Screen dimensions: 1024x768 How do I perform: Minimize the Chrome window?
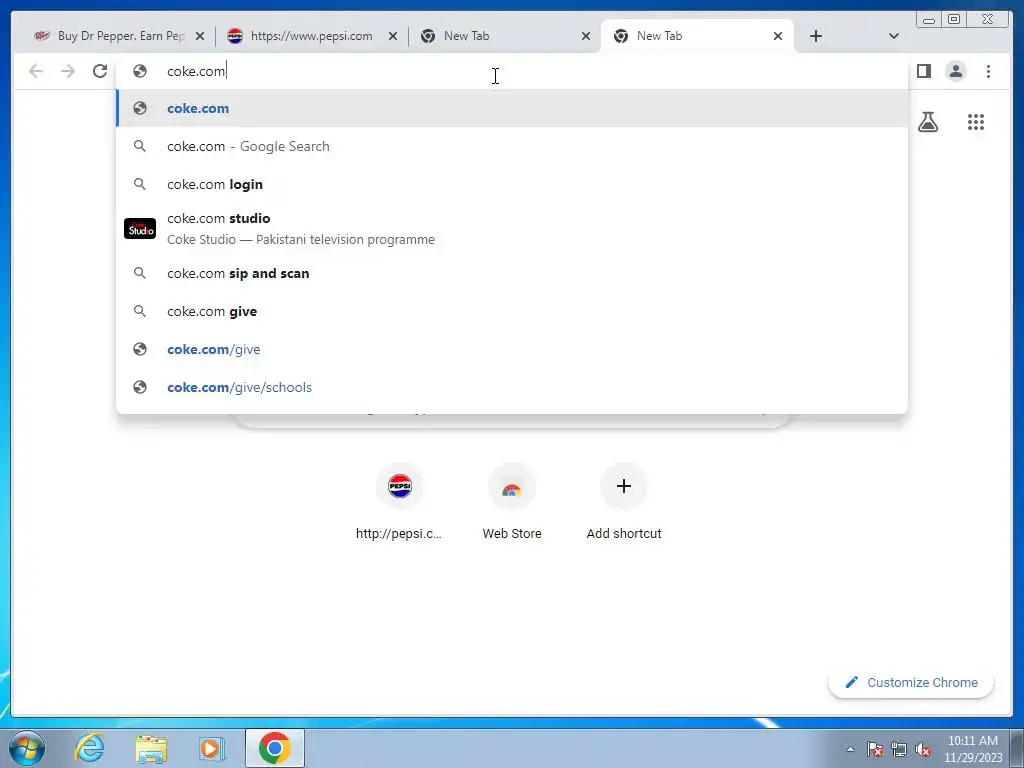pyautogui.click(x=929, y=19)
